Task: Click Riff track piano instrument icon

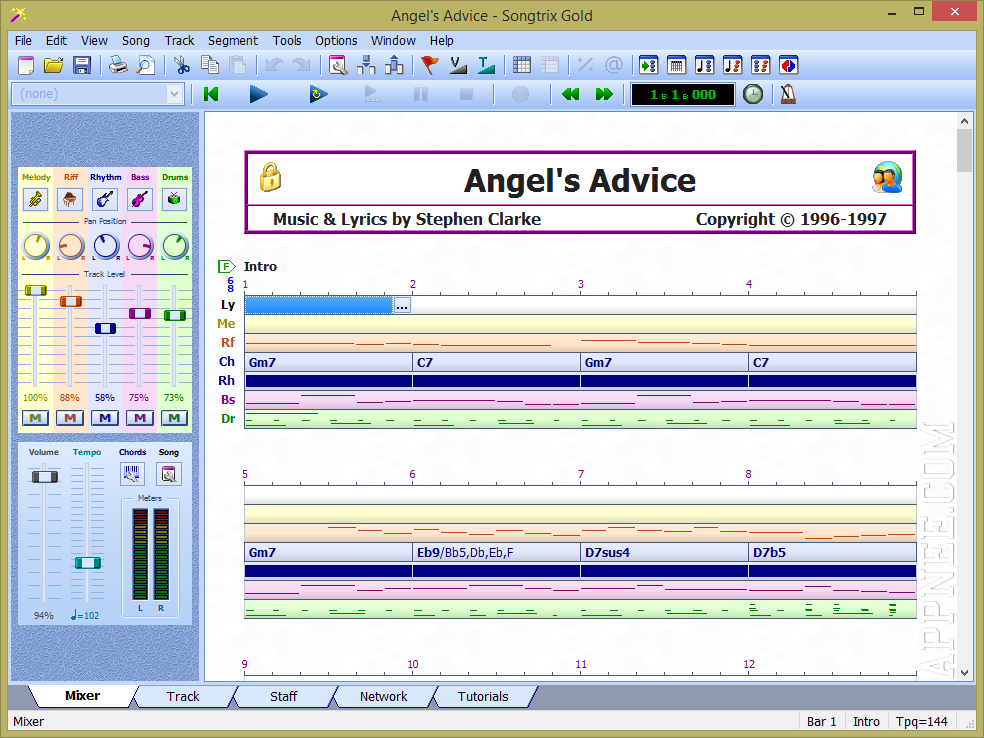Action: 70,200
